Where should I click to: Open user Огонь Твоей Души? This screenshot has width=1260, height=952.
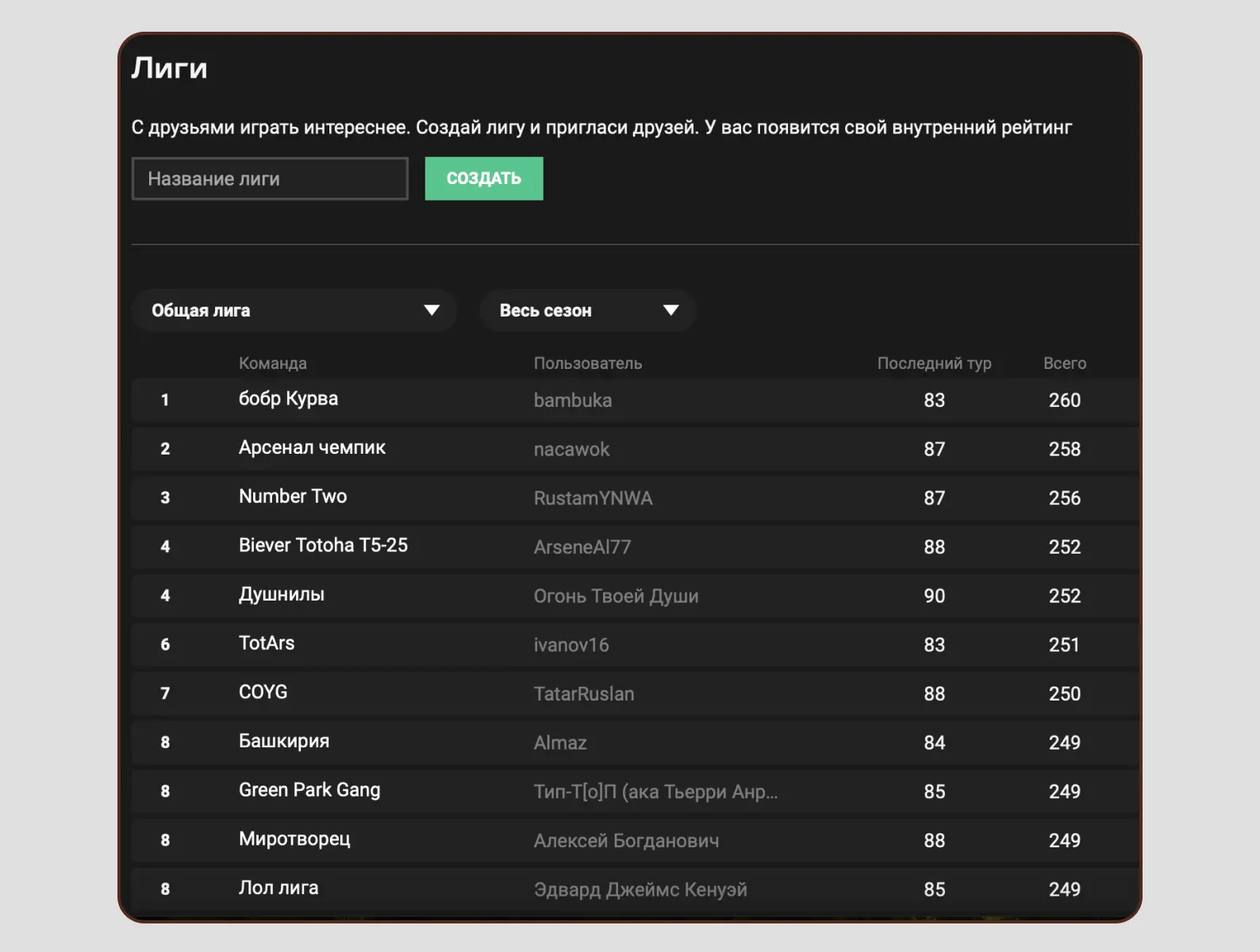coord(616,597)
